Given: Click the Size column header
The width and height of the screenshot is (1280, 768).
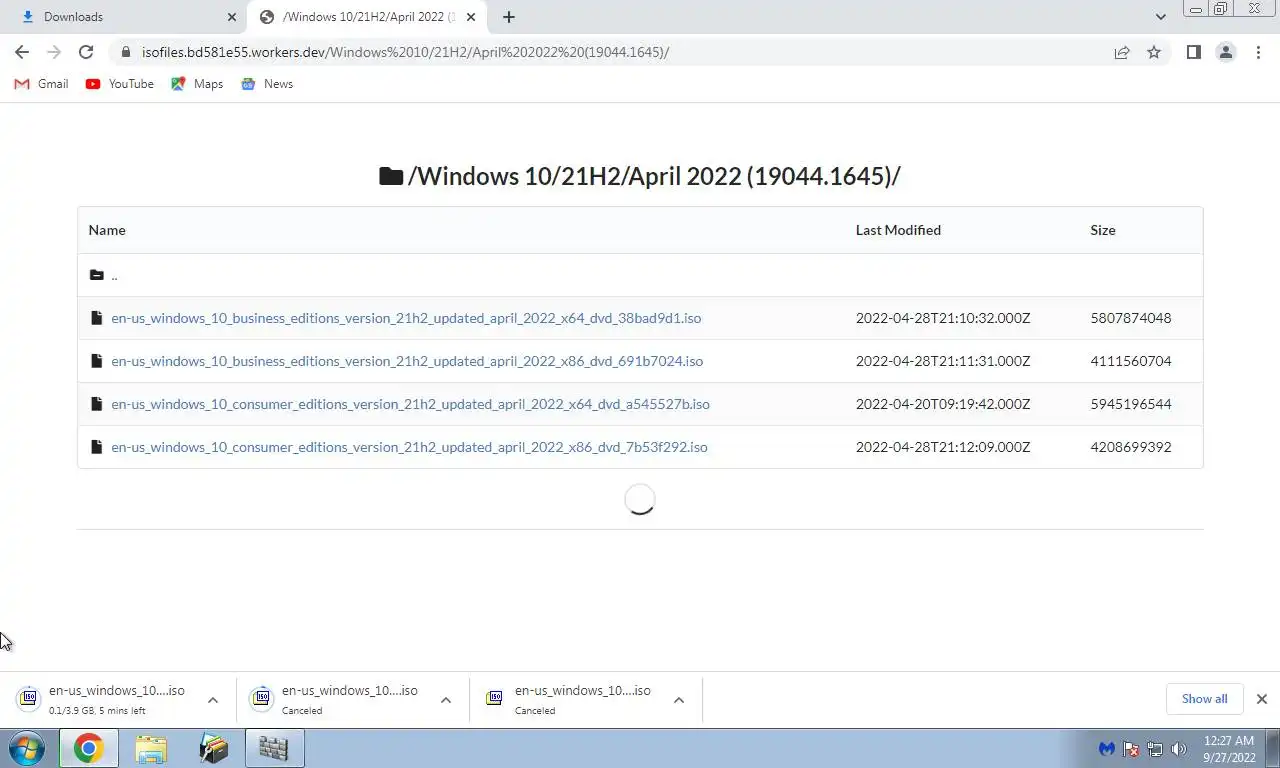Looking at the screenshot, I should click(x=1103, y=230).
